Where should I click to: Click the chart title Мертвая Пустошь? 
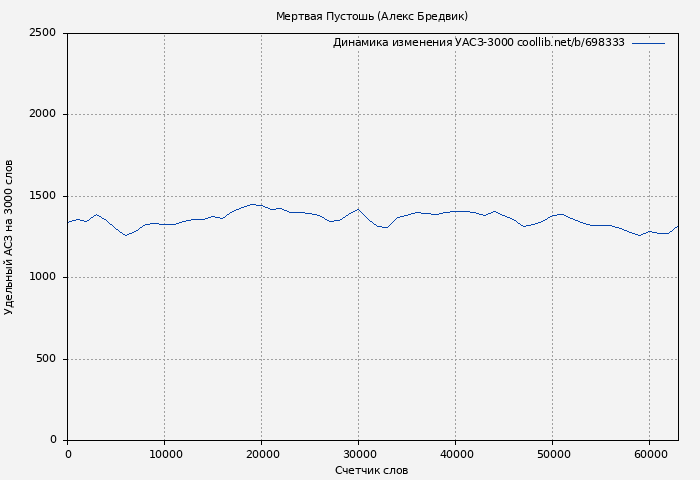coord(371,16)
